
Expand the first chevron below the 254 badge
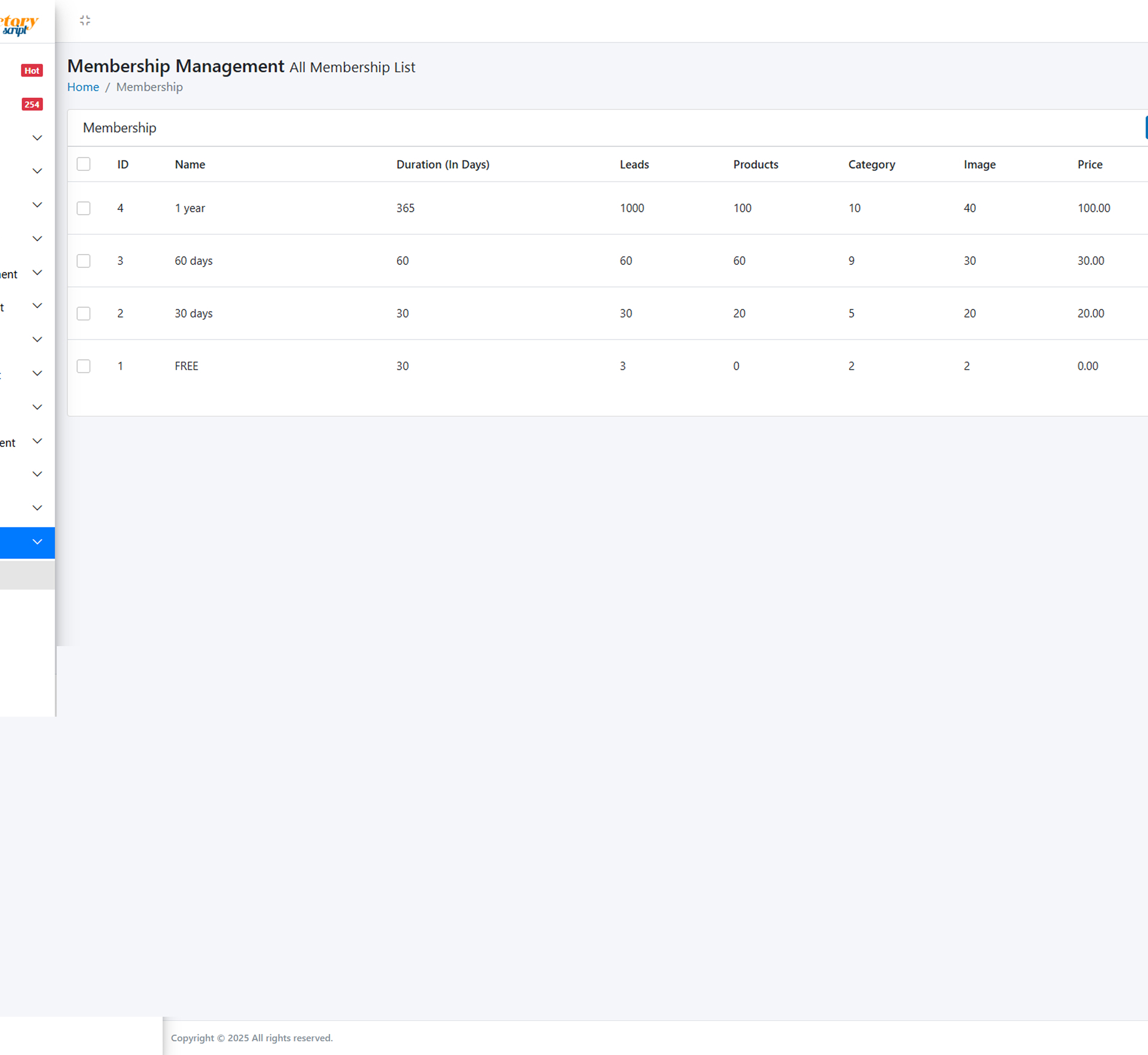click(37, 138)
